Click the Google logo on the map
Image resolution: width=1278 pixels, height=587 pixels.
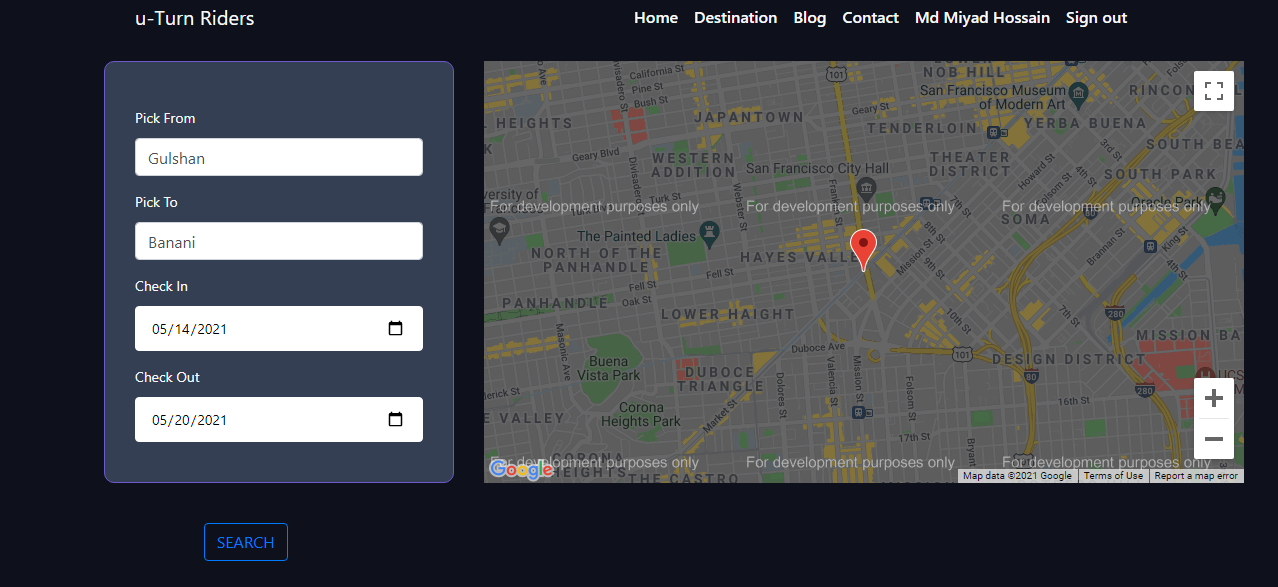coord(520,469)
